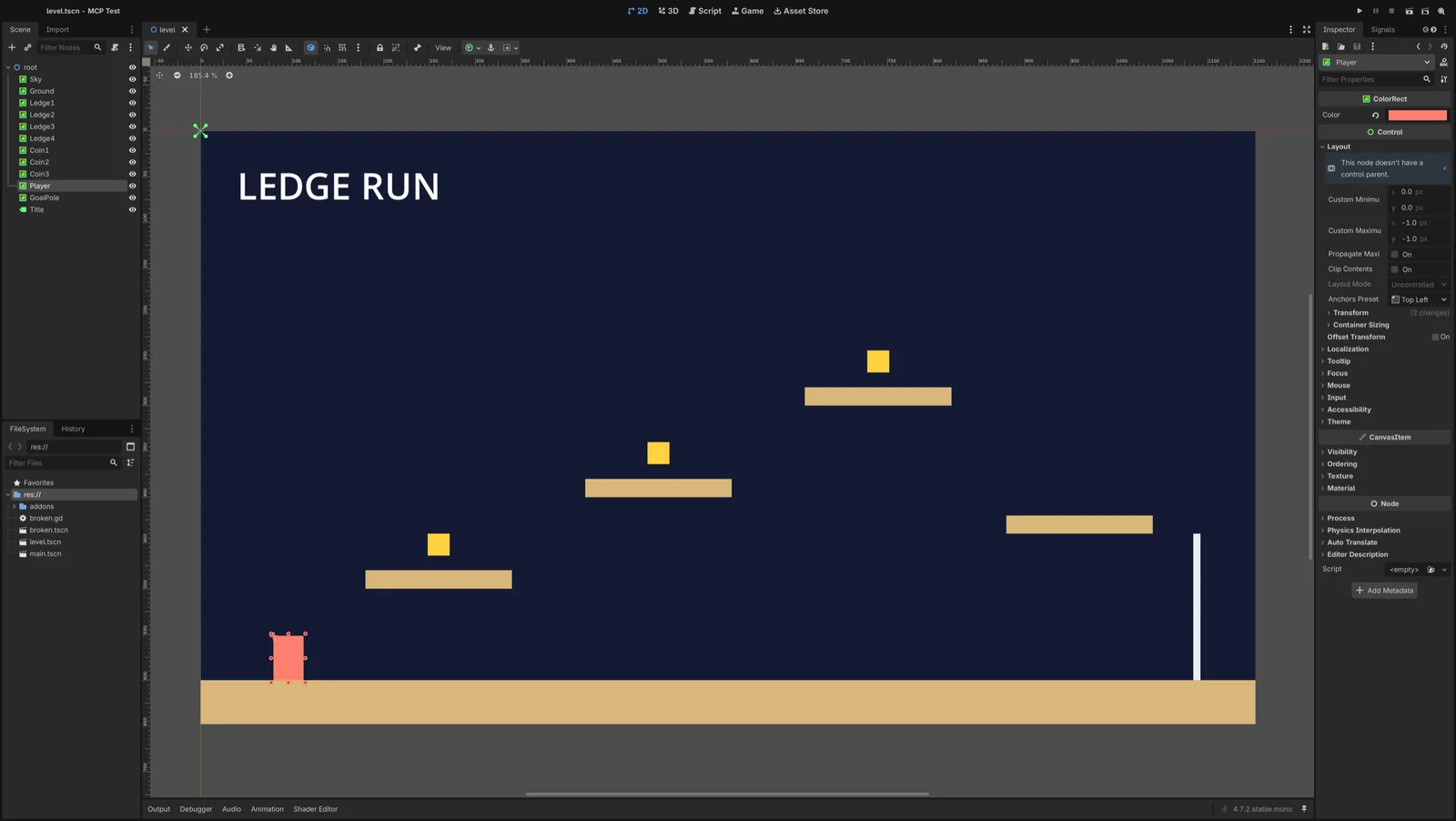
Task: Open Inspector object history clock icon
Action: pyautogui.click(x=1444, y=46)
